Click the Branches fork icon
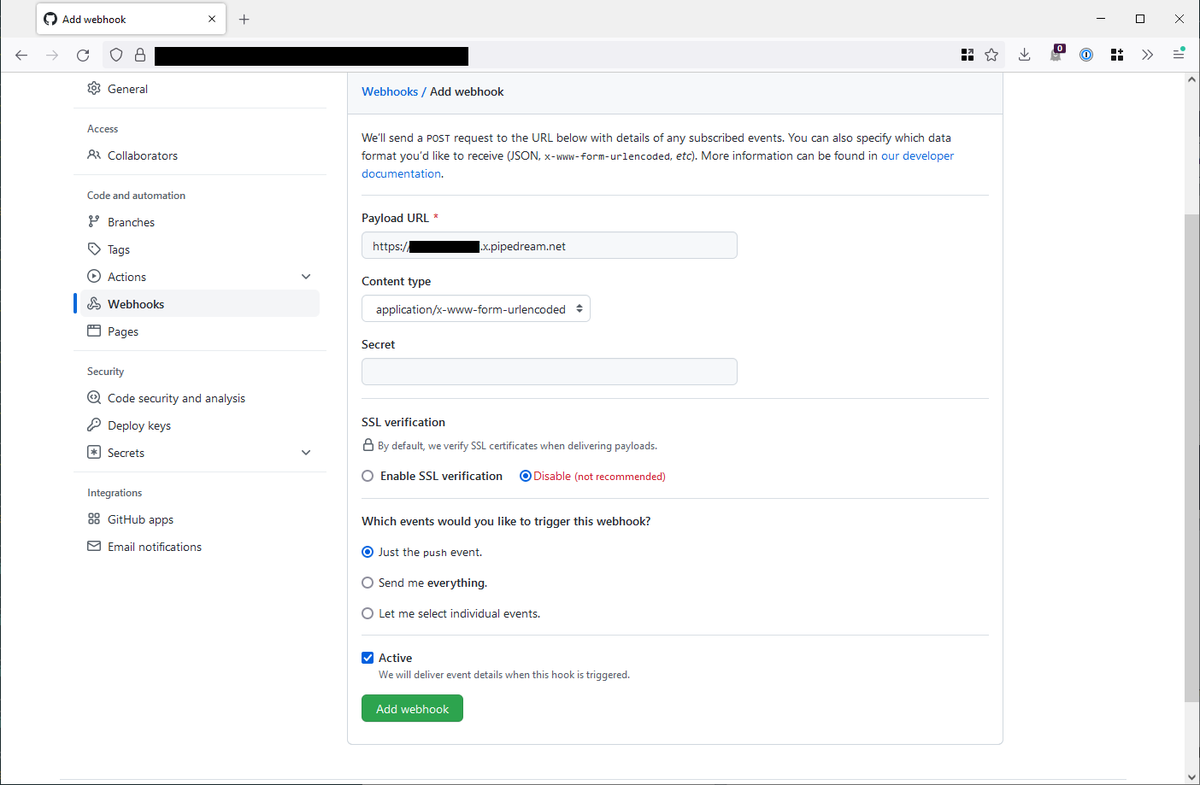The image size is (1200, 785). [94, 222]
